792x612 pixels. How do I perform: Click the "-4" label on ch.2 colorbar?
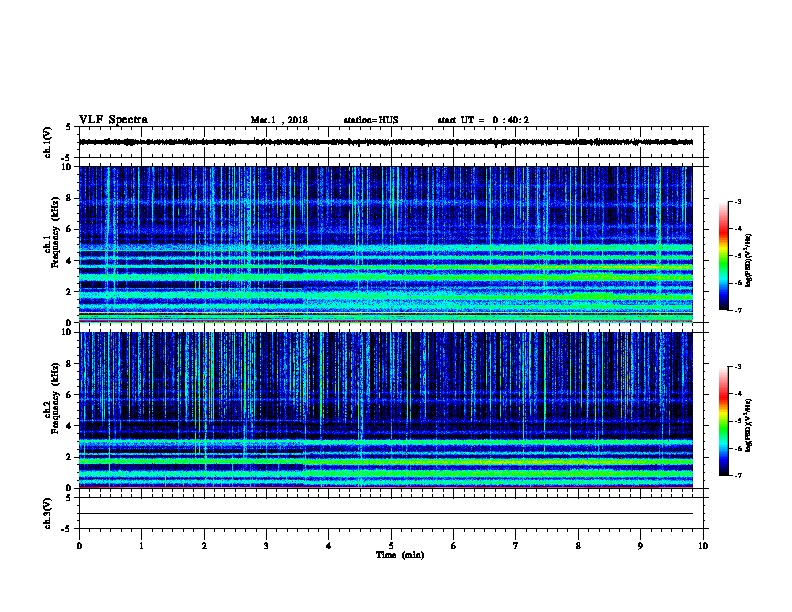[737, 394]
